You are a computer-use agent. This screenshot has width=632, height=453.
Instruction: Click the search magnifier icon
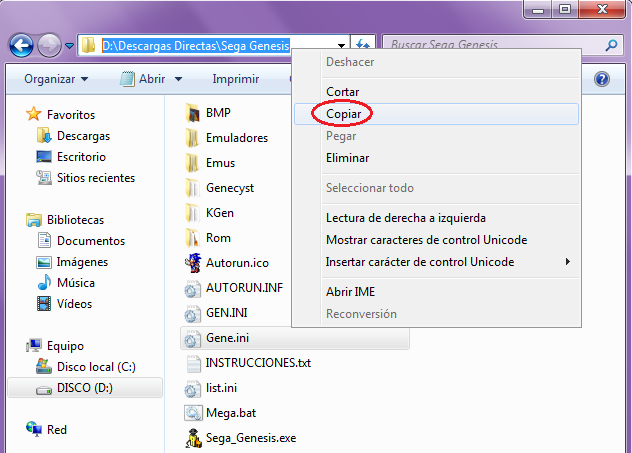tap(611, 45)
